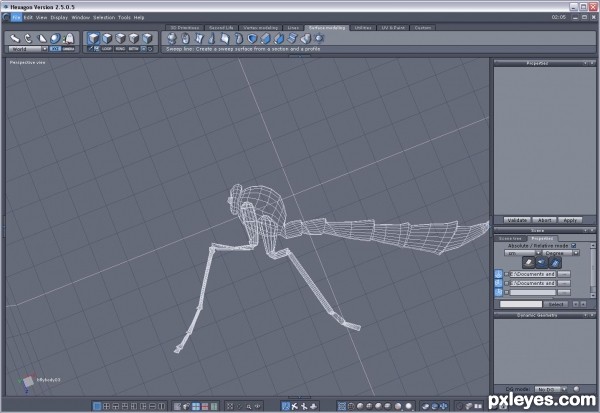Click the first blue import icon beside file path

coord(498,274)
